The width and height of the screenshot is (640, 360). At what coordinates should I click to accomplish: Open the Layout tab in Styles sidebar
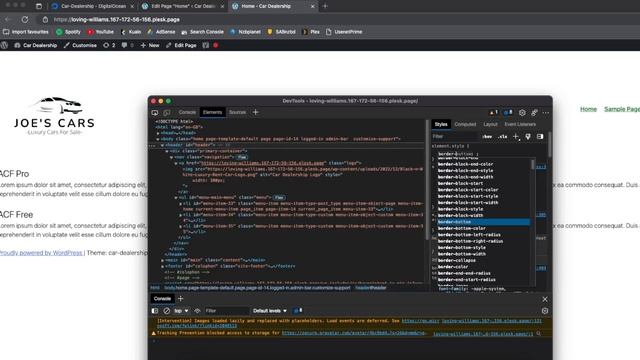[490, 124]
